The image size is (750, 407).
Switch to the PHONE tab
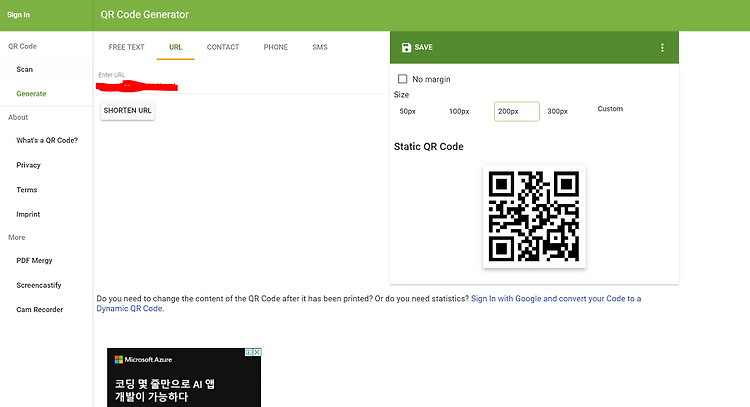[x=276, y=47]
